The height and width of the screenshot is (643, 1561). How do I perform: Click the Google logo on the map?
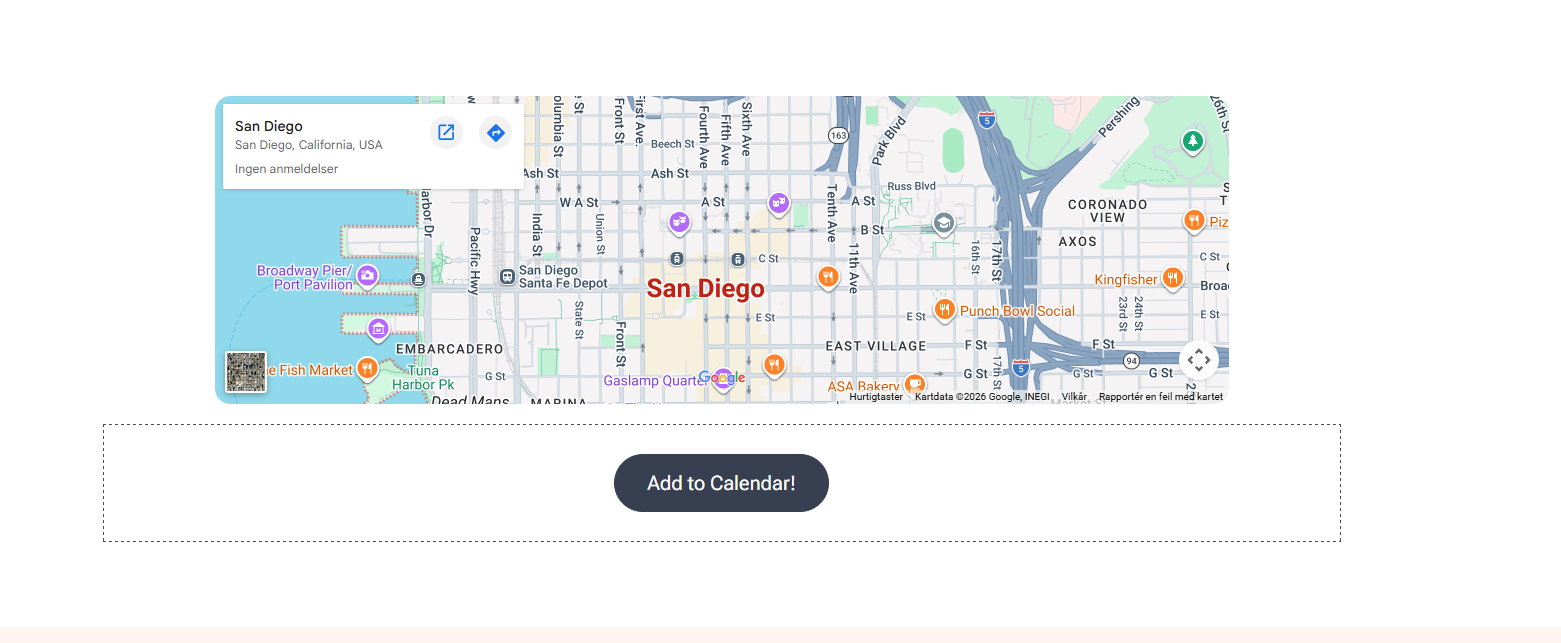click(722, 377)
